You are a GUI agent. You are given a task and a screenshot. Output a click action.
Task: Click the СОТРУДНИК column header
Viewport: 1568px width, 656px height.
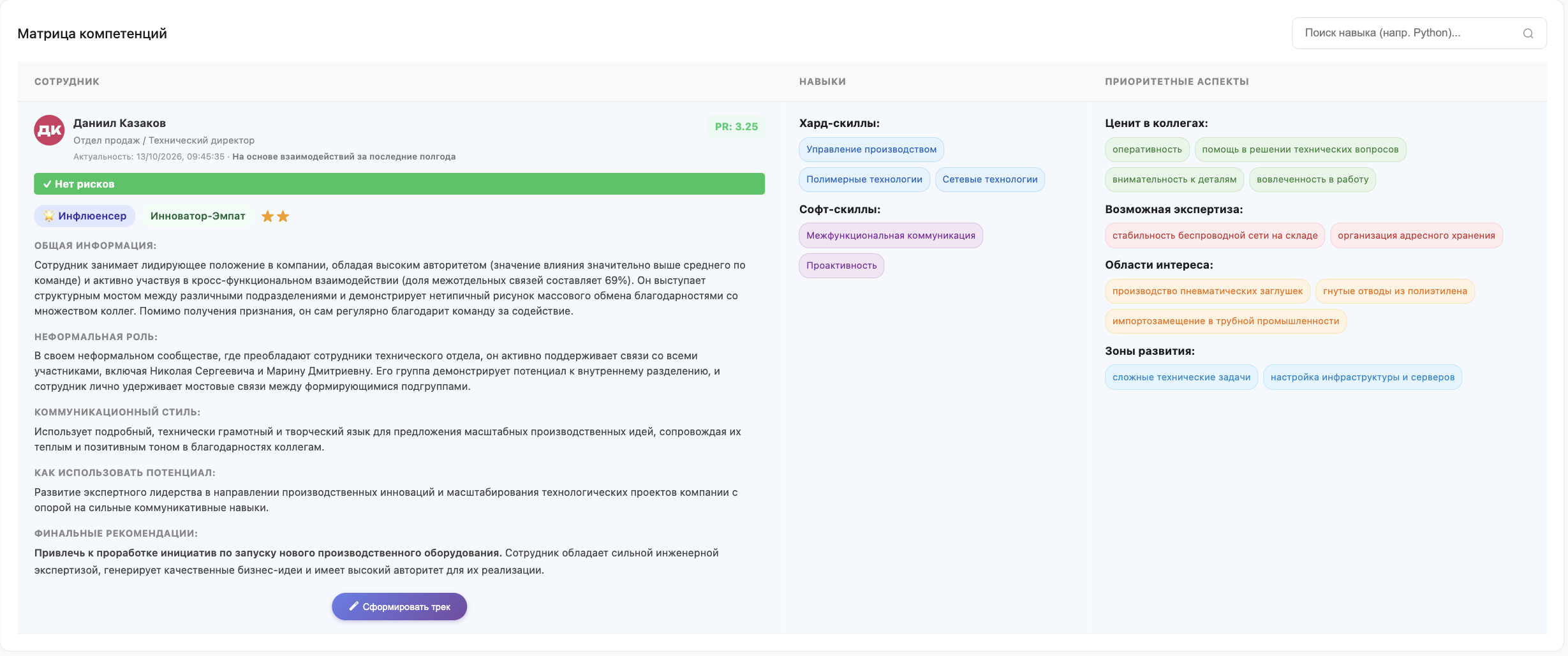[x=67, y=82]
